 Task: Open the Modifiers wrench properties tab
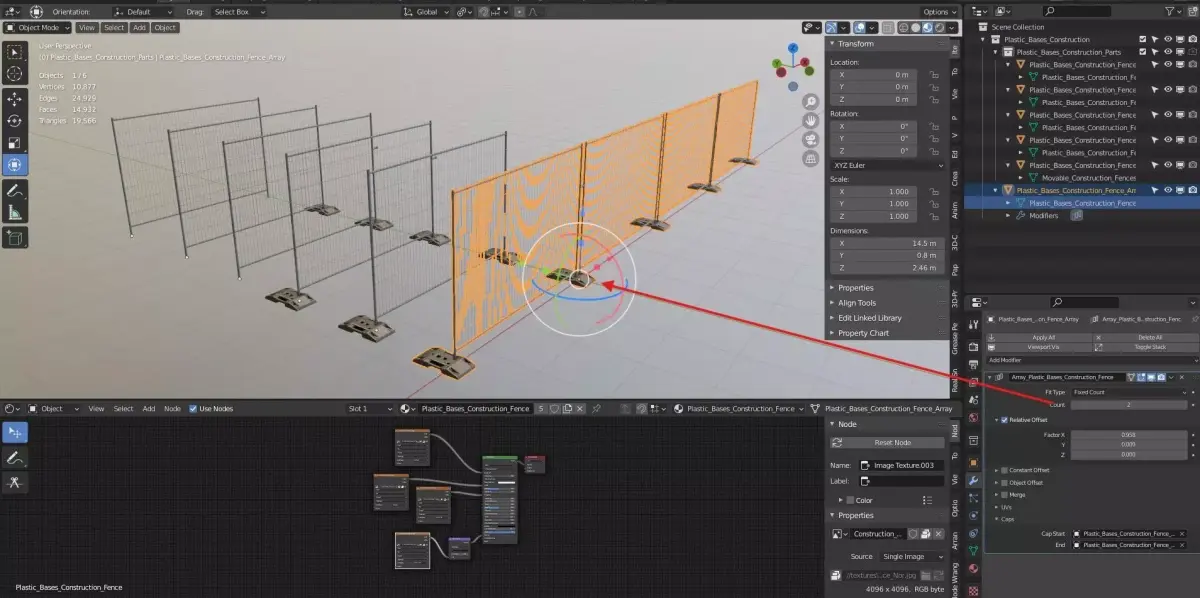click(973, 480)
